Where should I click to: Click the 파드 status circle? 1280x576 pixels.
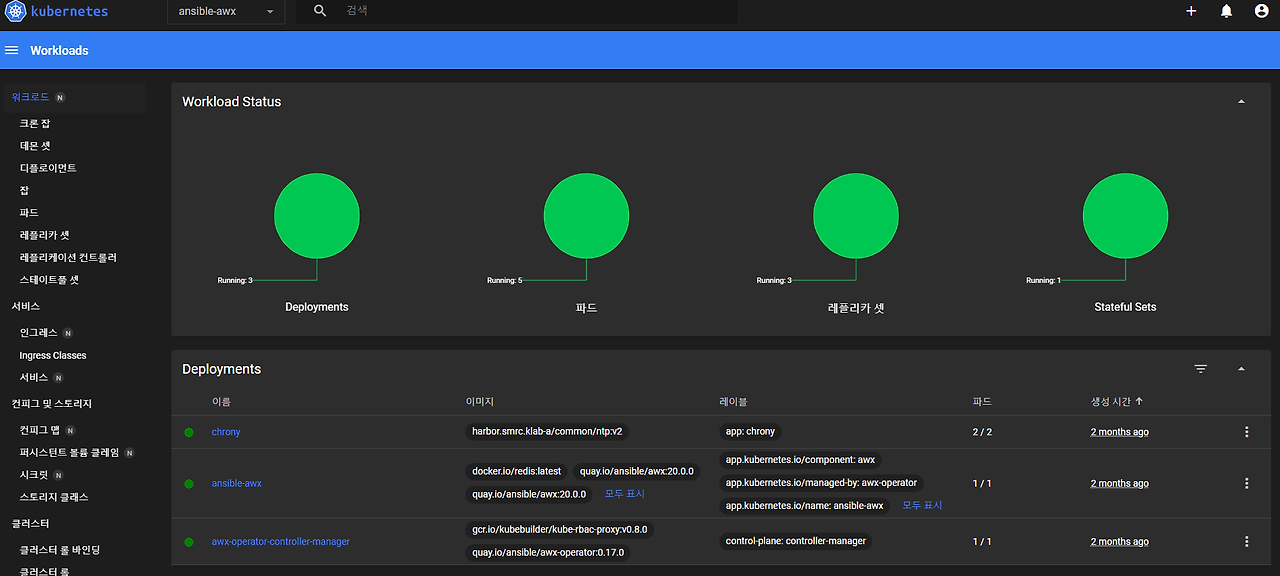tap(586, 216)
